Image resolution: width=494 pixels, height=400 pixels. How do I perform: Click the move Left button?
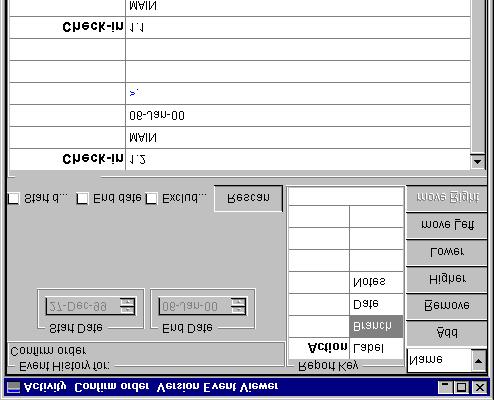(x=447, y=225)
